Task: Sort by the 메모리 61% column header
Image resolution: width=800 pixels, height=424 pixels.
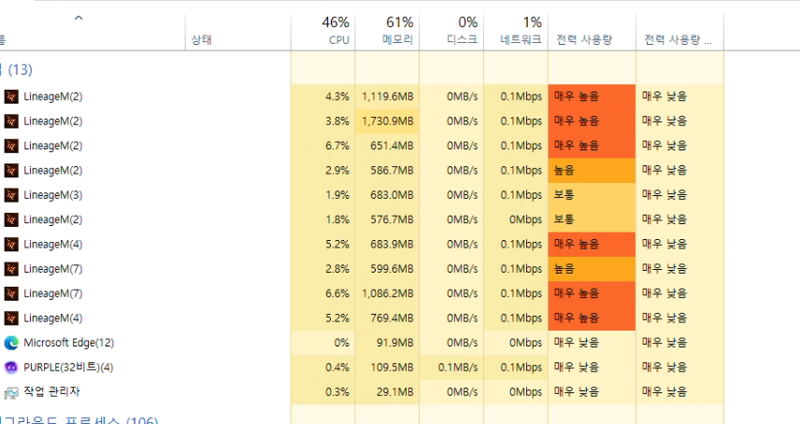Action: pos(387,32)
